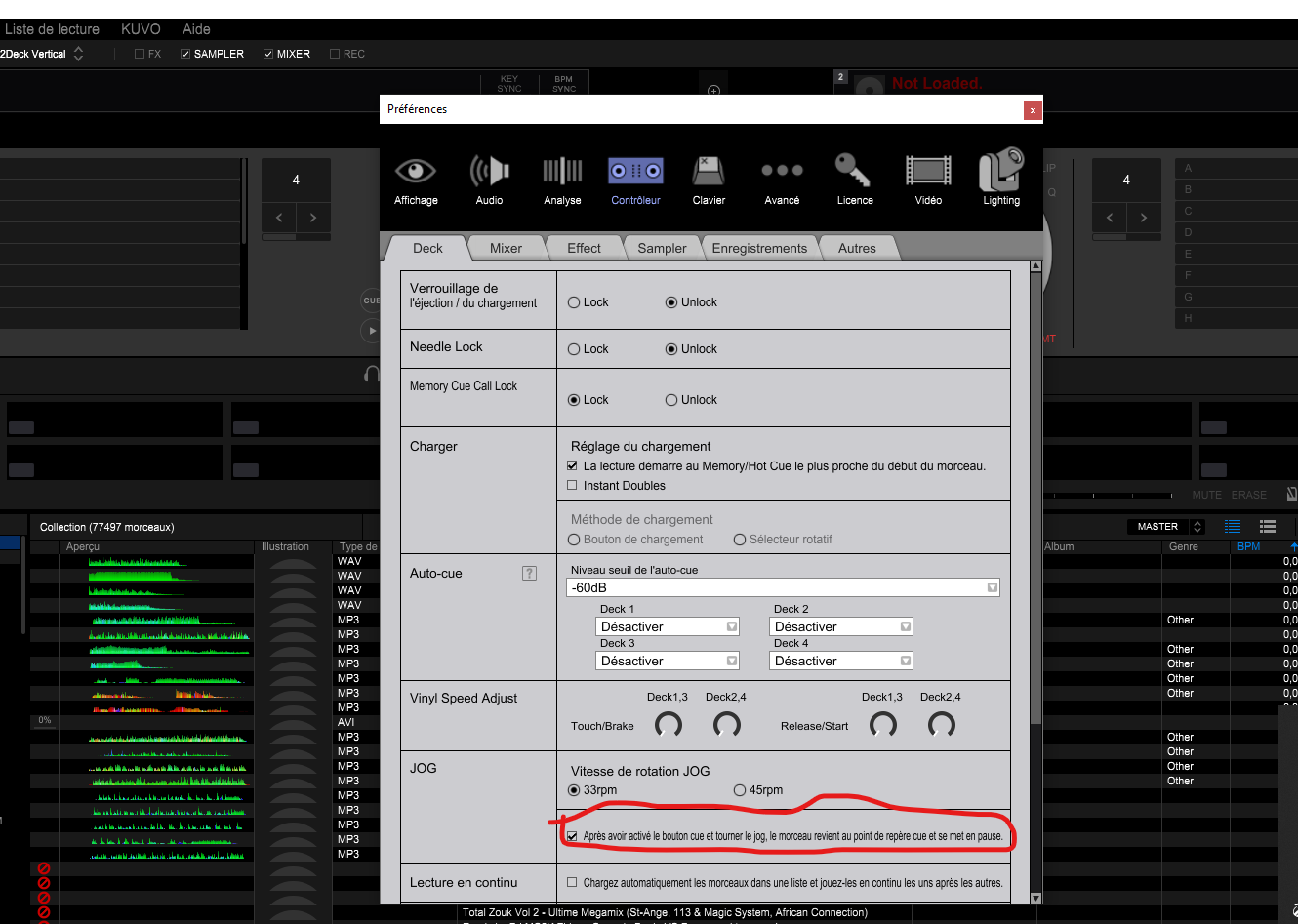Click the Auto-cue help question mark
This screenshot has width=1298, height=924.
(529, 574)
